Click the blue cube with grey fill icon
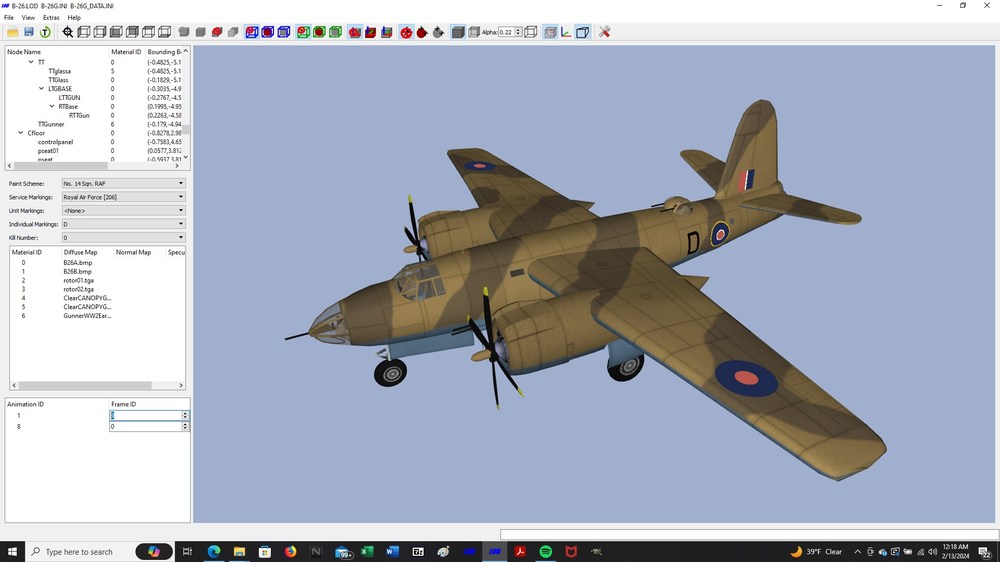The height and width of the screenshot is (562, 1000). tap(284, 32)
